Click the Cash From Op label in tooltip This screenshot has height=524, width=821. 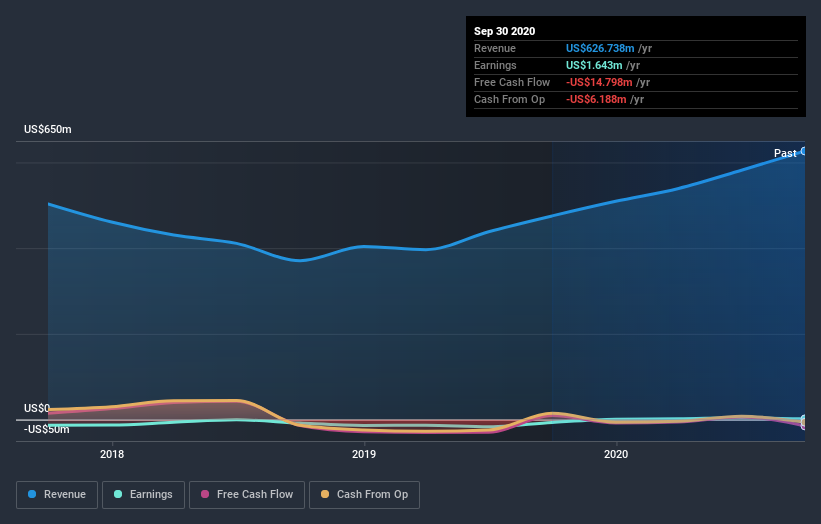(x=509, y=99)
